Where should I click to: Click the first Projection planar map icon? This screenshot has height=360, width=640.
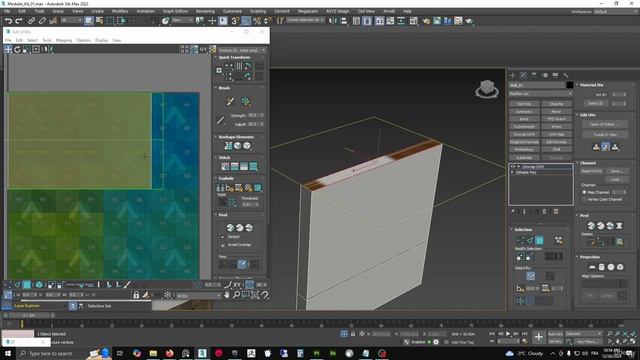pyautogui.click(x=592, y=267)
